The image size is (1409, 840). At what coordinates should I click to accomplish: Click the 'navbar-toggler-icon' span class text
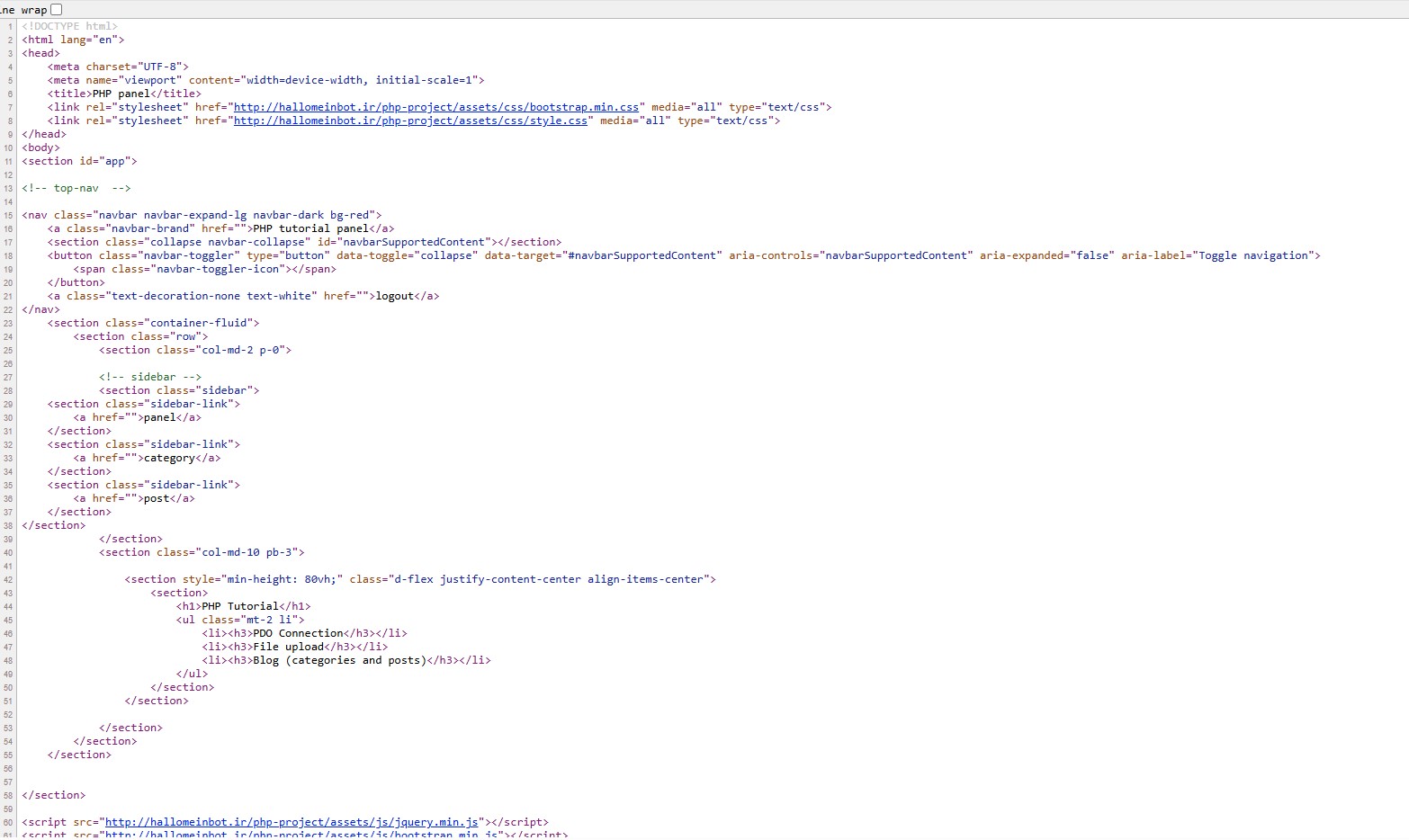click(218, 269)
